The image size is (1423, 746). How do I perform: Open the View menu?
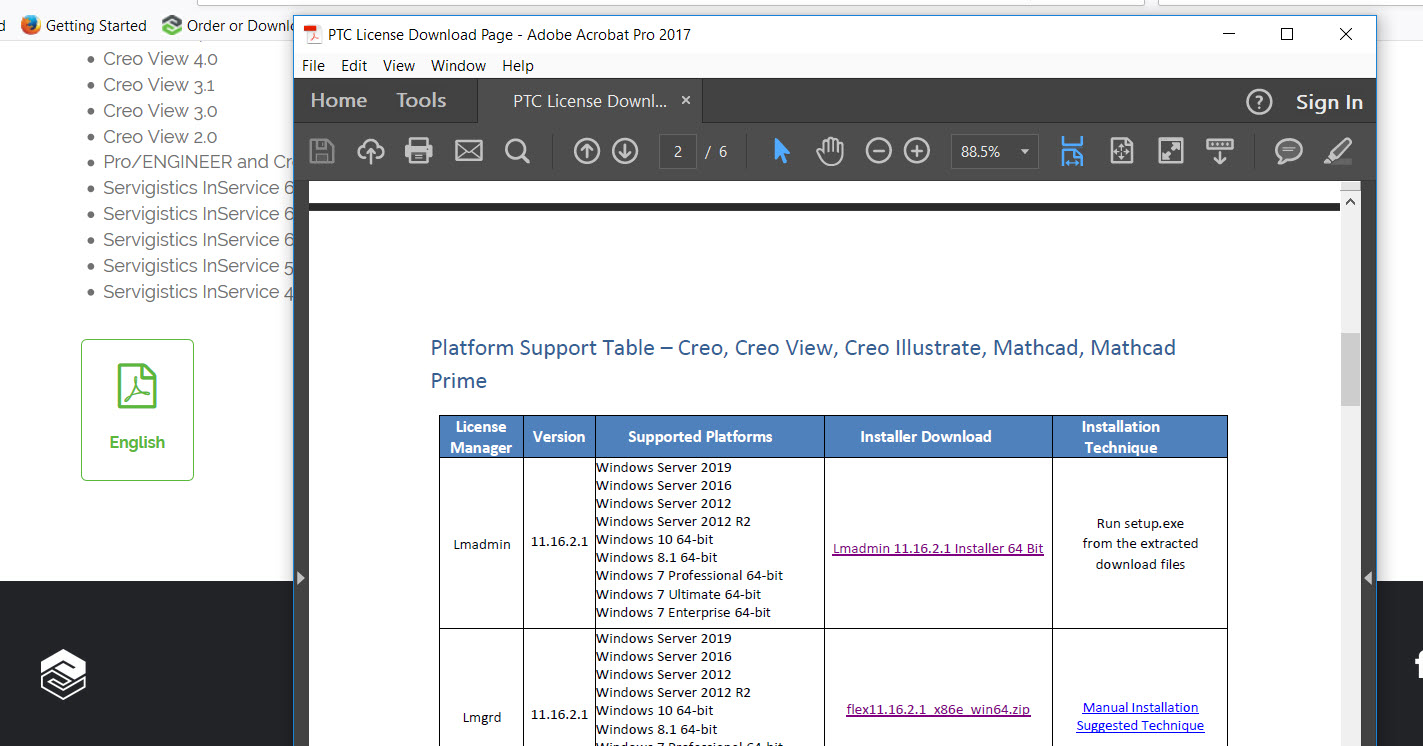[x=399, y=65]
